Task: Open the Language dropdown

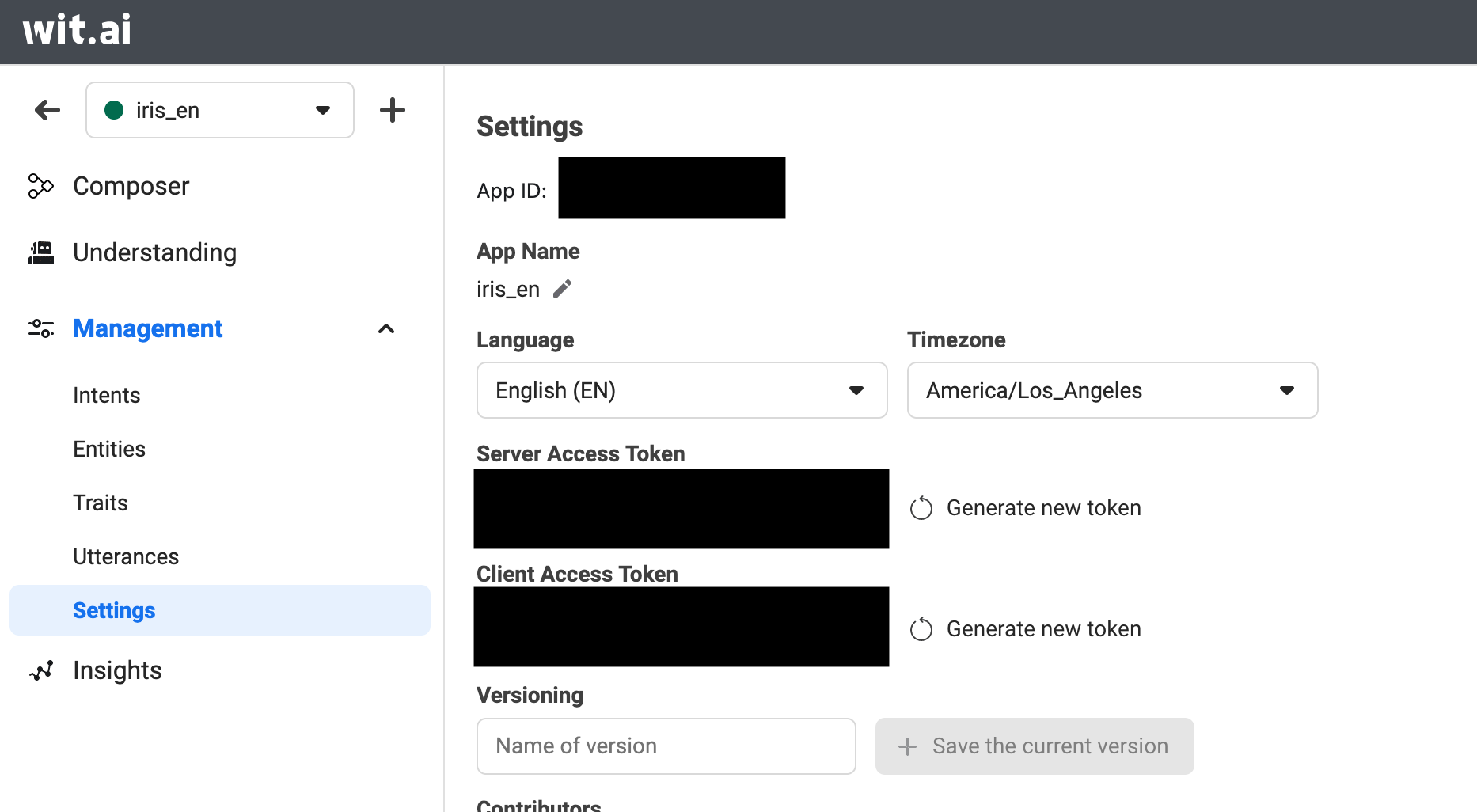Action: pos(682,390)
